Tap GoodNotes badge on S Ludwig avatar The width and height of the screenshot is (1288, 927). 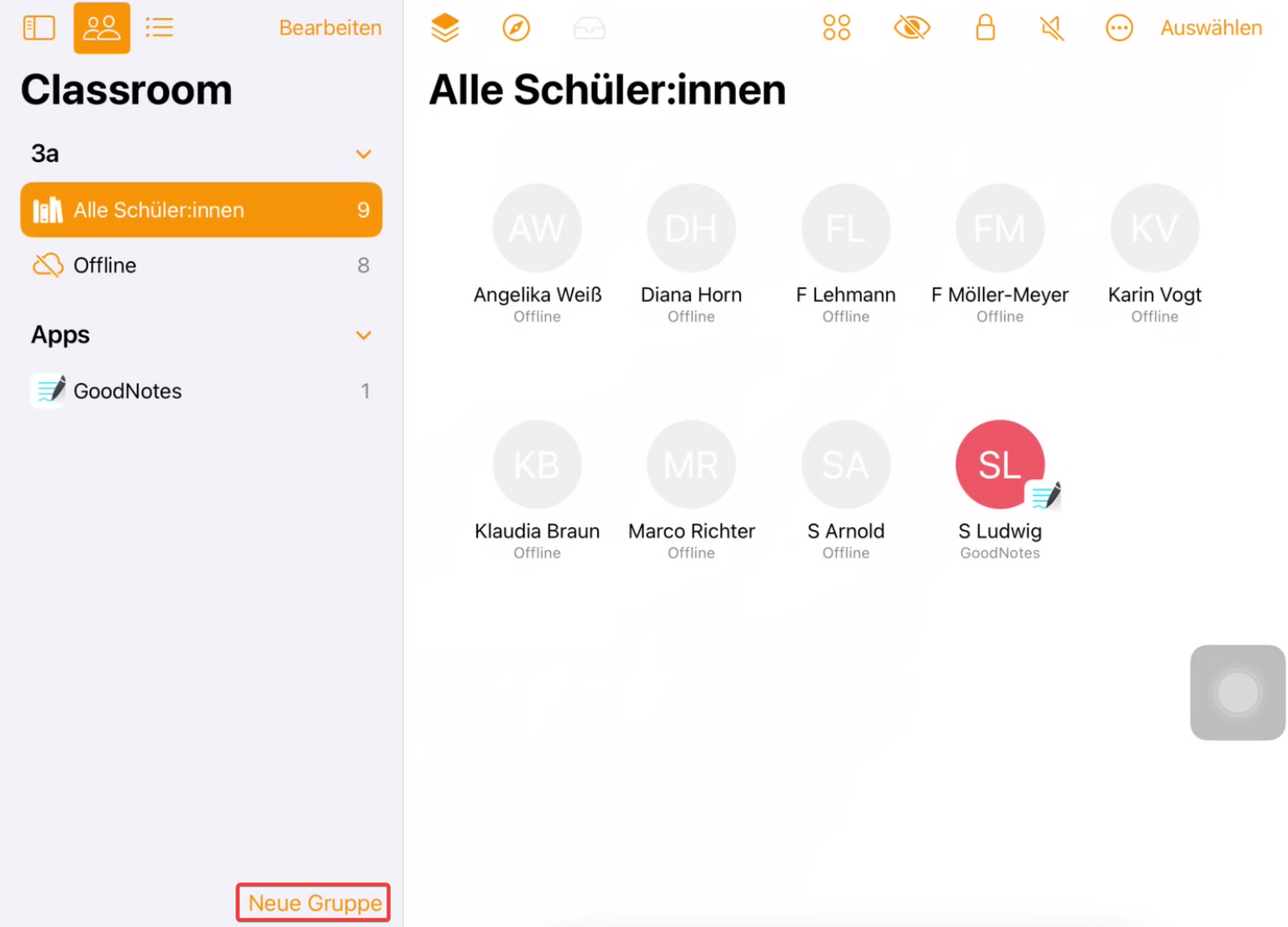(x=1045, y=496)
